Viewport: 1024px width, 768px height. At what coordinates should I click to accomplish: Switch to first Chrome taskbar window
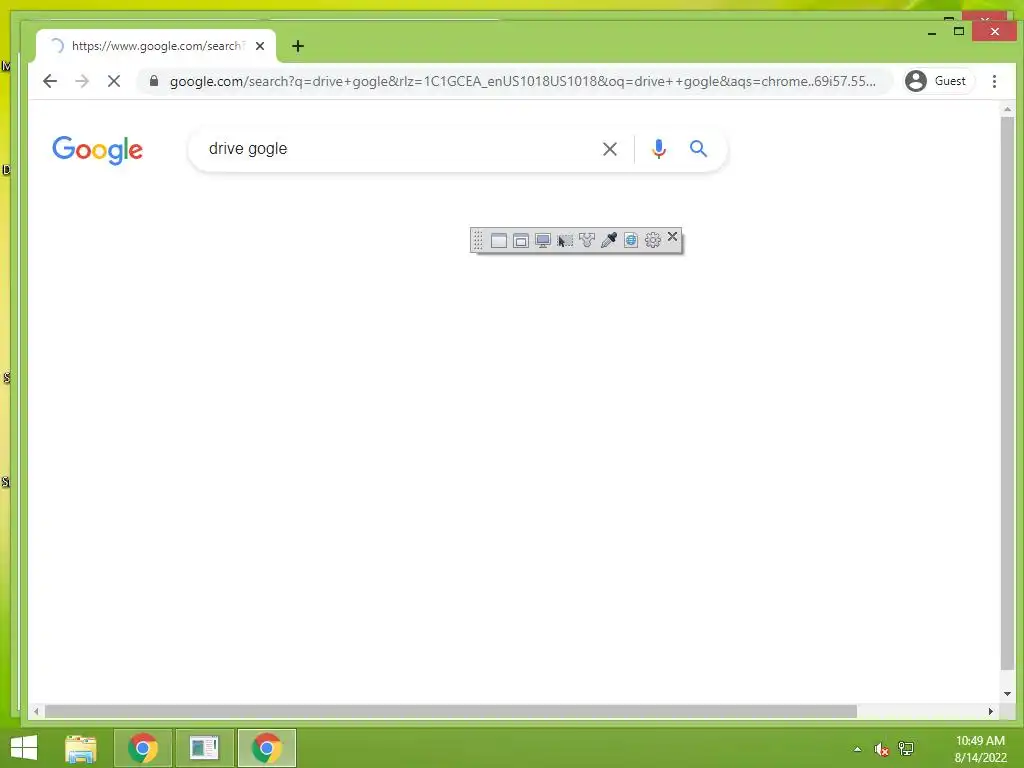(143, 748)
